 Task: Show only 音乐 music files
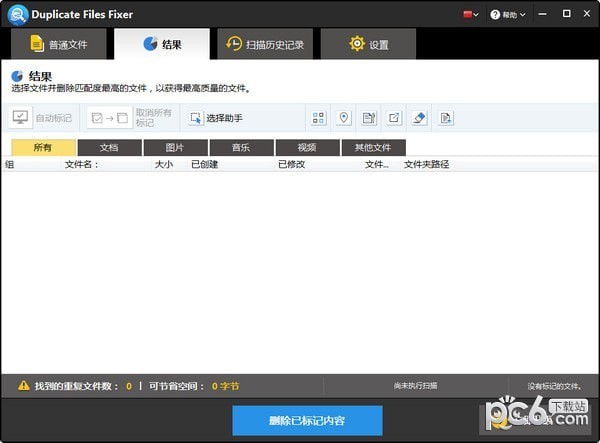(241, 148)
